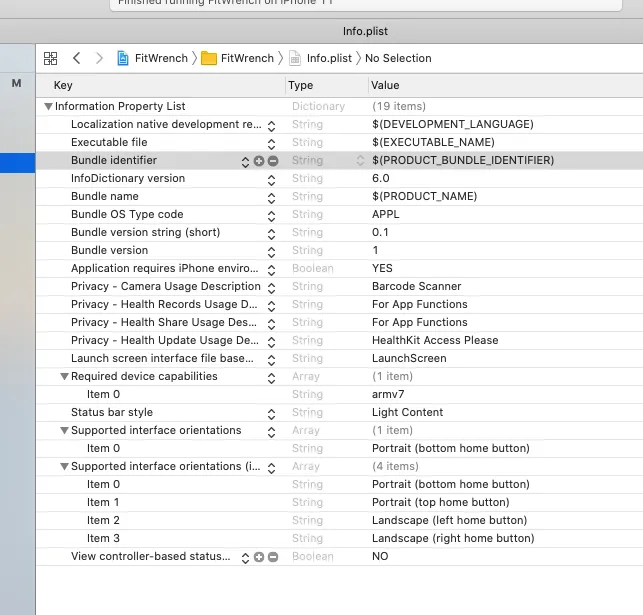Open key picker for Bundle OS Type code
The image size is (643, 615).
[x=271, y=216]
